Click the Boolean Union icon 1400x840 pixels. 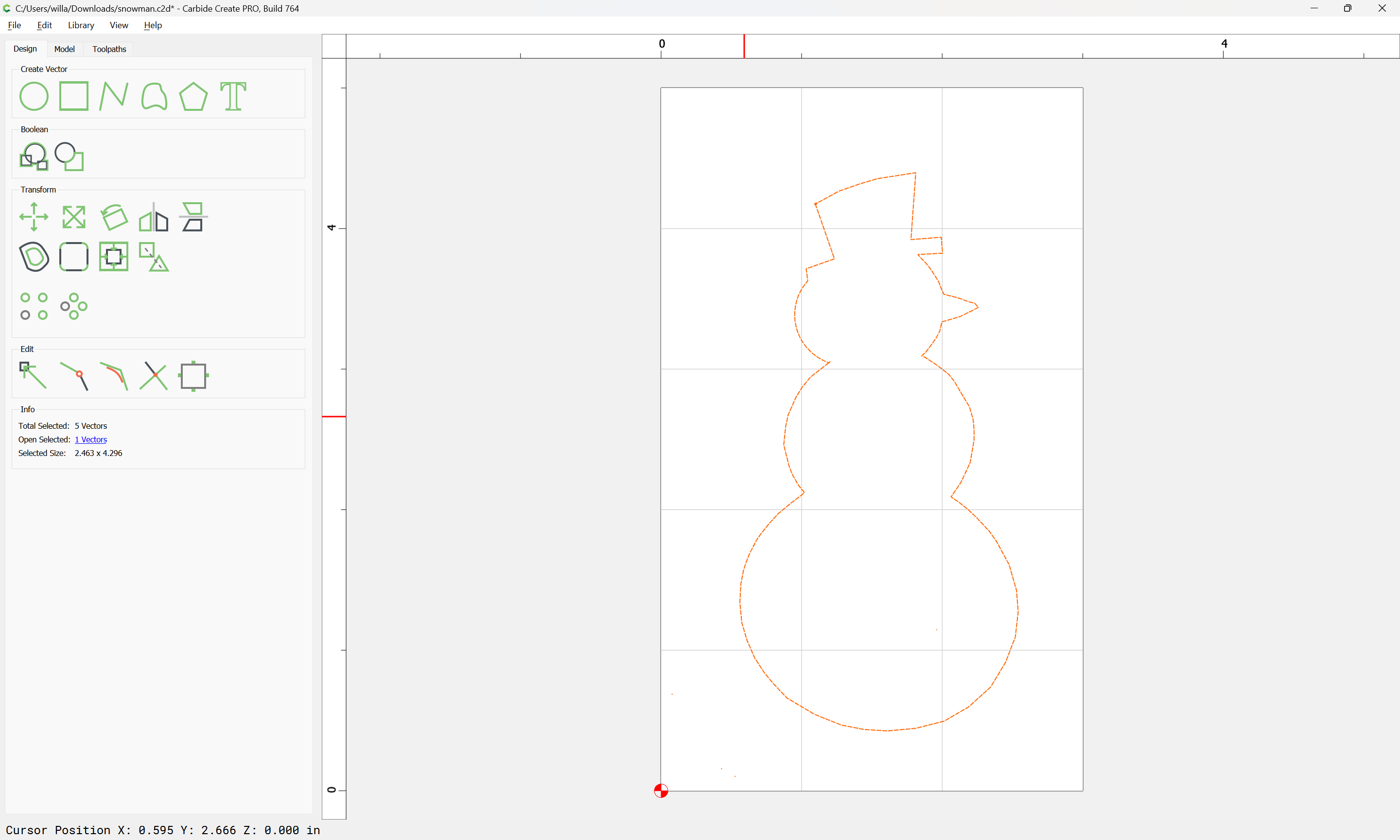[x=34, y=157]
